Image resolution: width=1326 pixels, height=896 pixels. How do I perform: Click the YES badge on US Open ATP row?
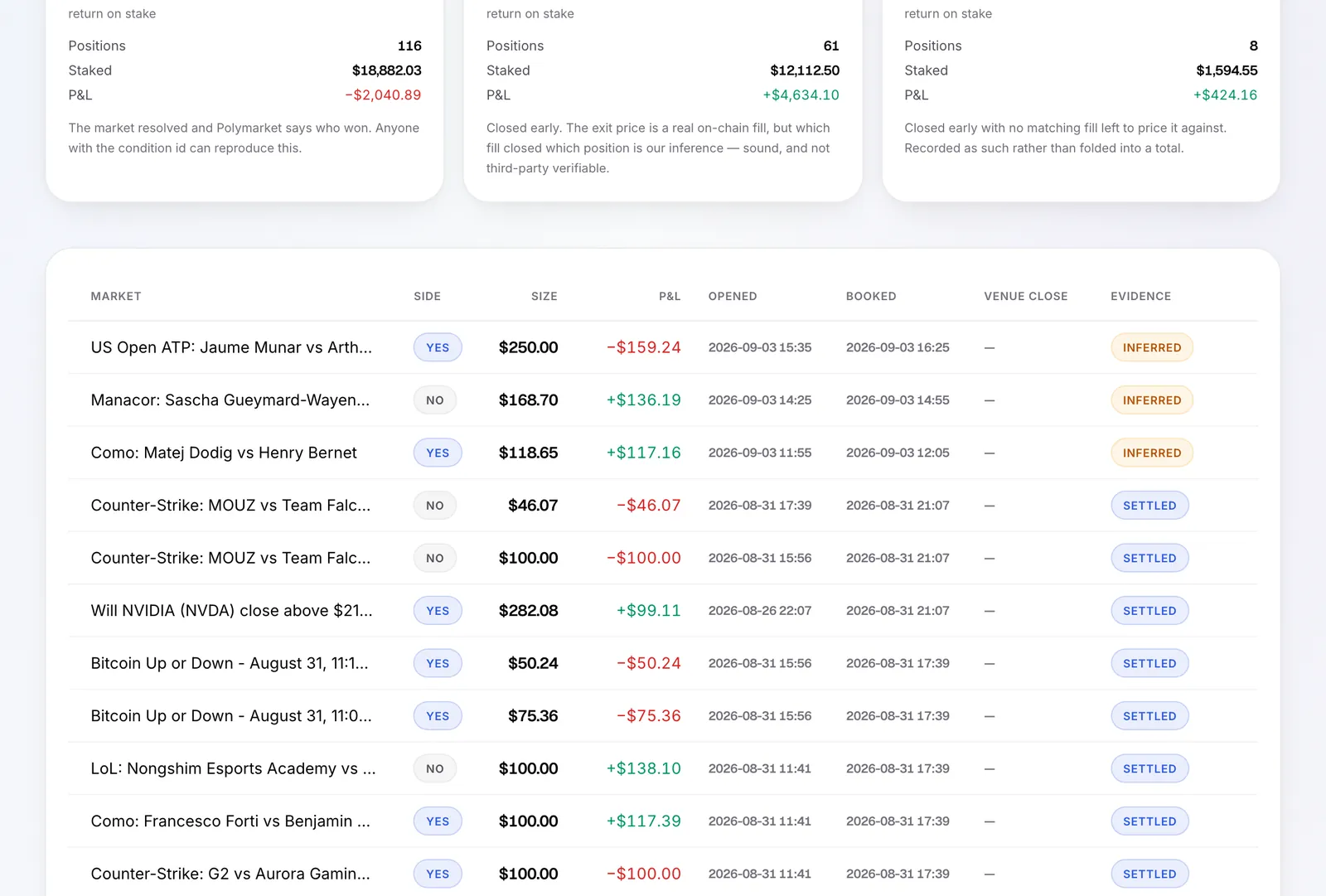[438, 347]
